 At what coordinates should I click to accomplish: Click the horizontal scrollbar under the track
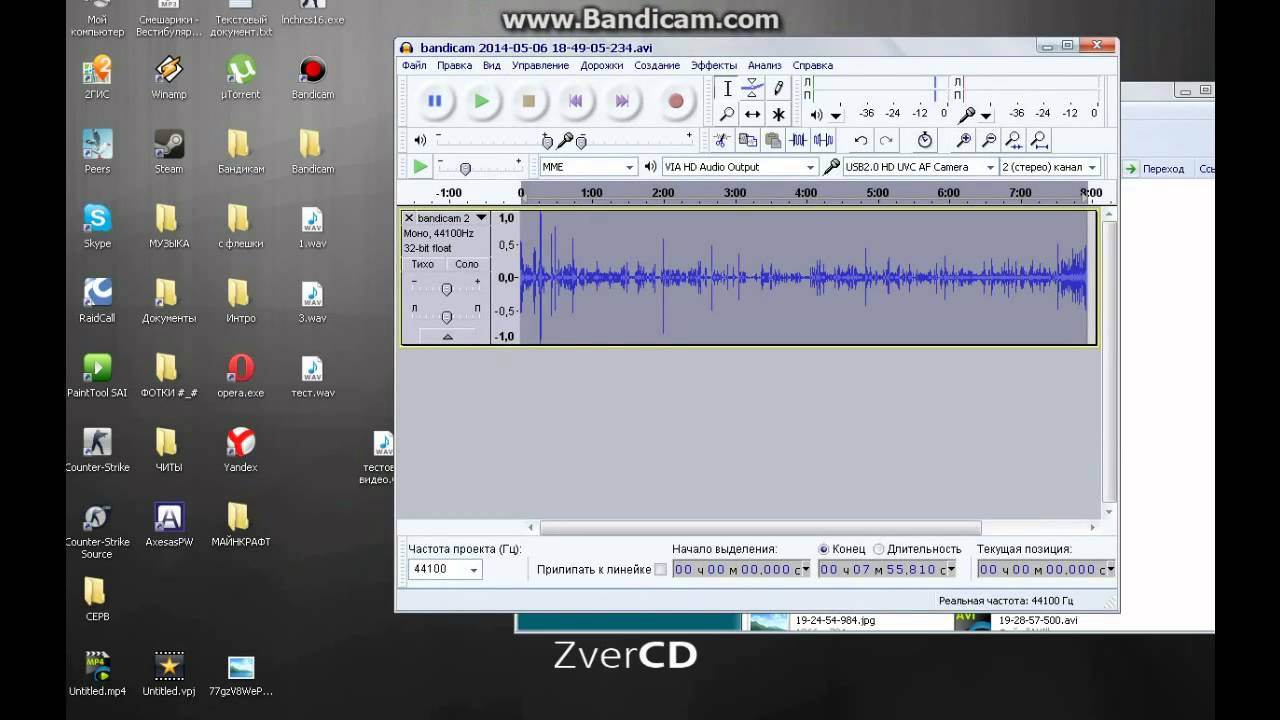coord(760,528)
